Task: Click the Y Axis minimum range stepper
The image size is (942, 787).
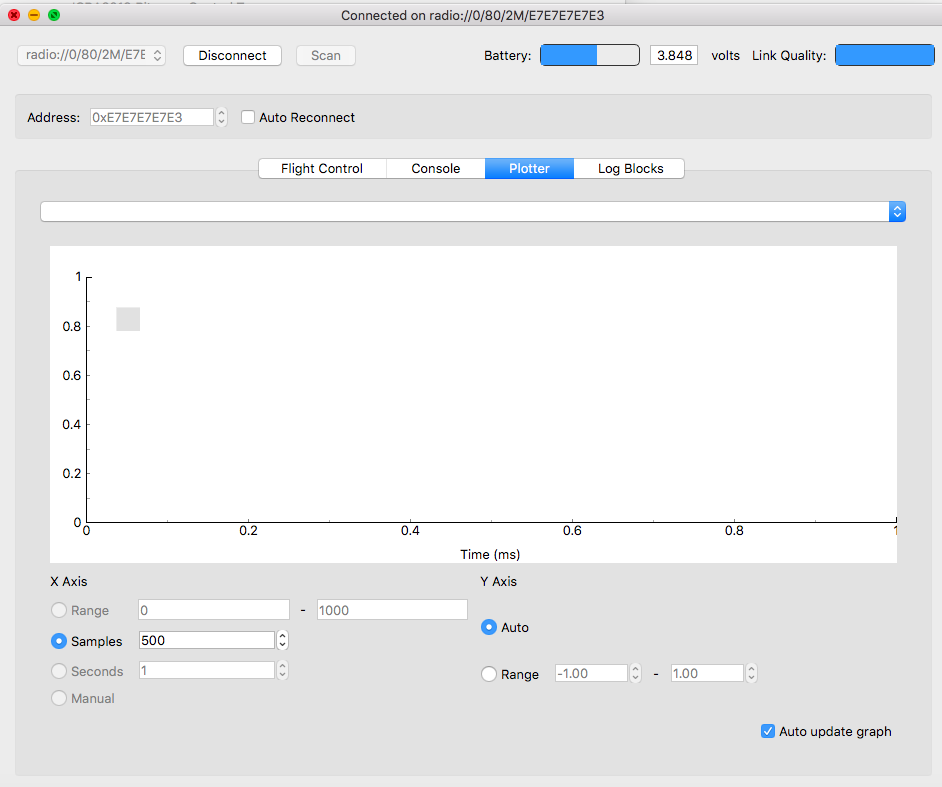Action: click(x=635, y=674)
